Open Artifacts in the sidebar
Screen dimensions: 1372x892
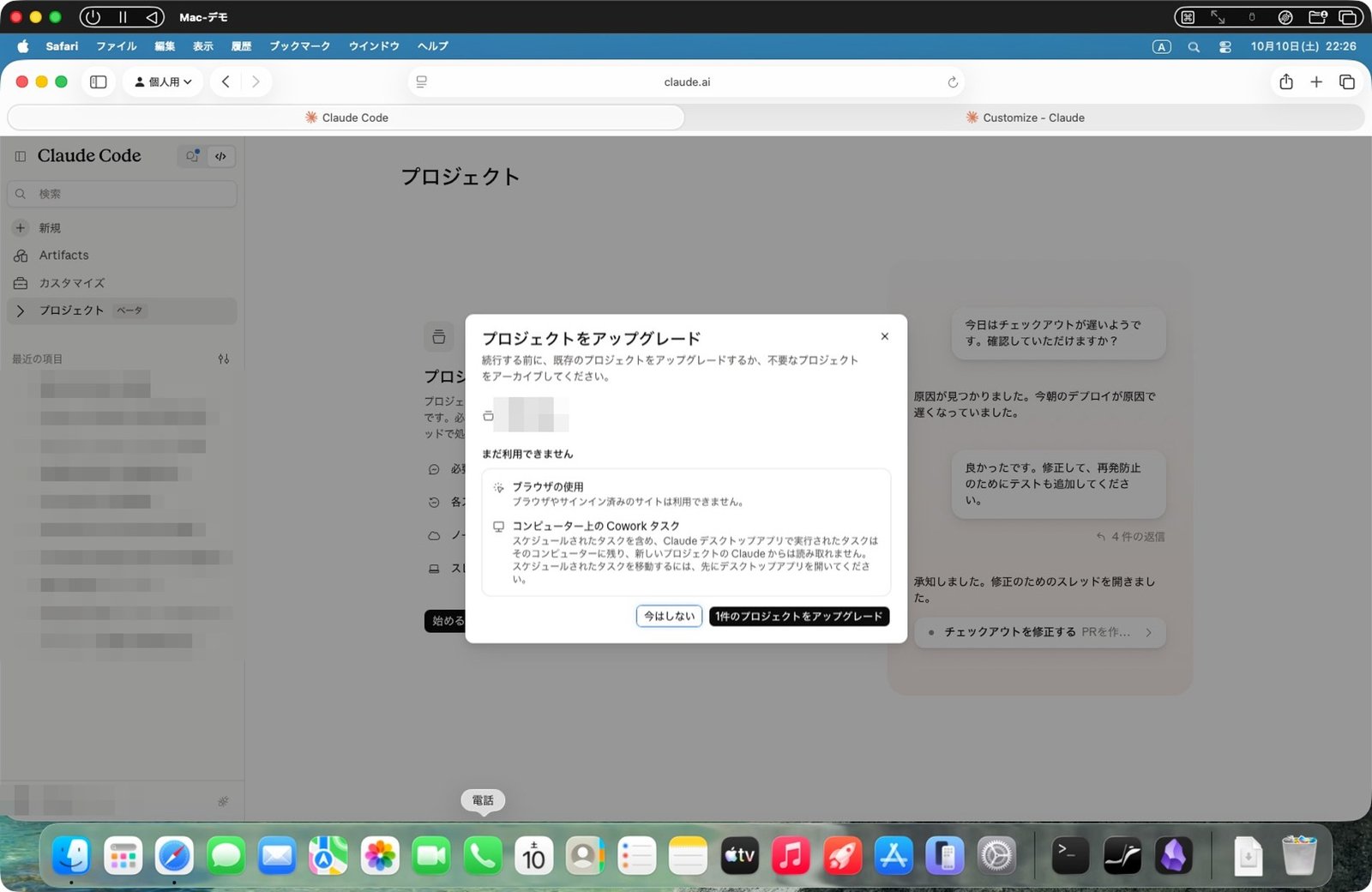(x=122, y=256)
